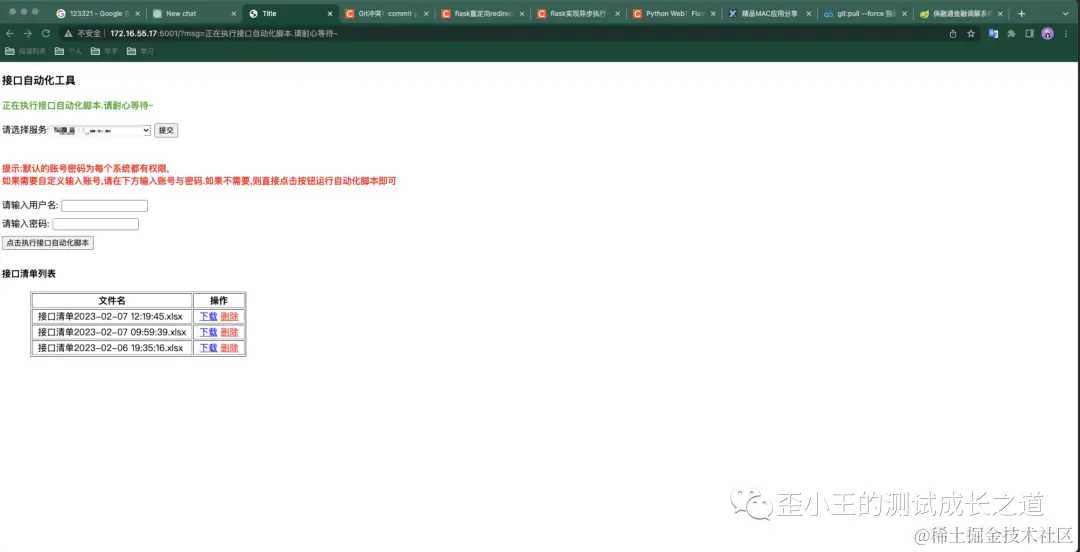Viewport: 1080px width, 552px height.
Task: Focus the 请输入用户名 input field
Action: click(x=105, y=205)
